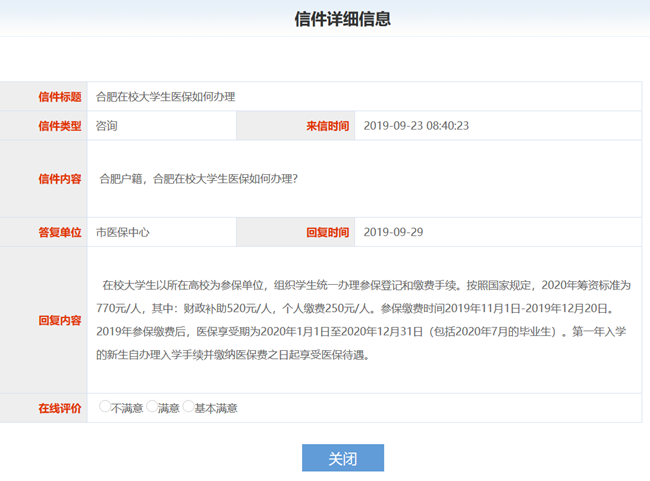Screen dimensions: 650x481
Task: Click the received time 2019-09-23 08:40:23
Action: [416, 126]
